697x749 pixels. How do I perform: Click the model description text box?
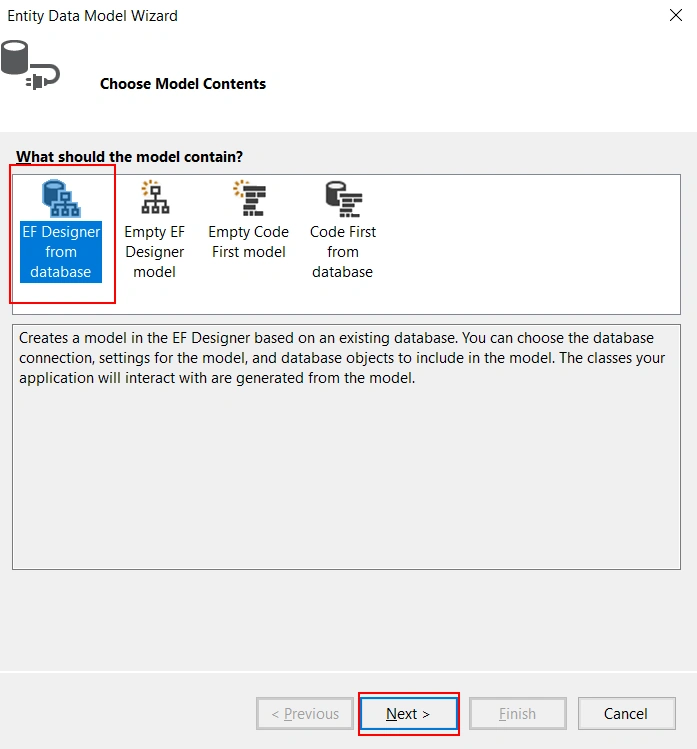pos(346,447)
